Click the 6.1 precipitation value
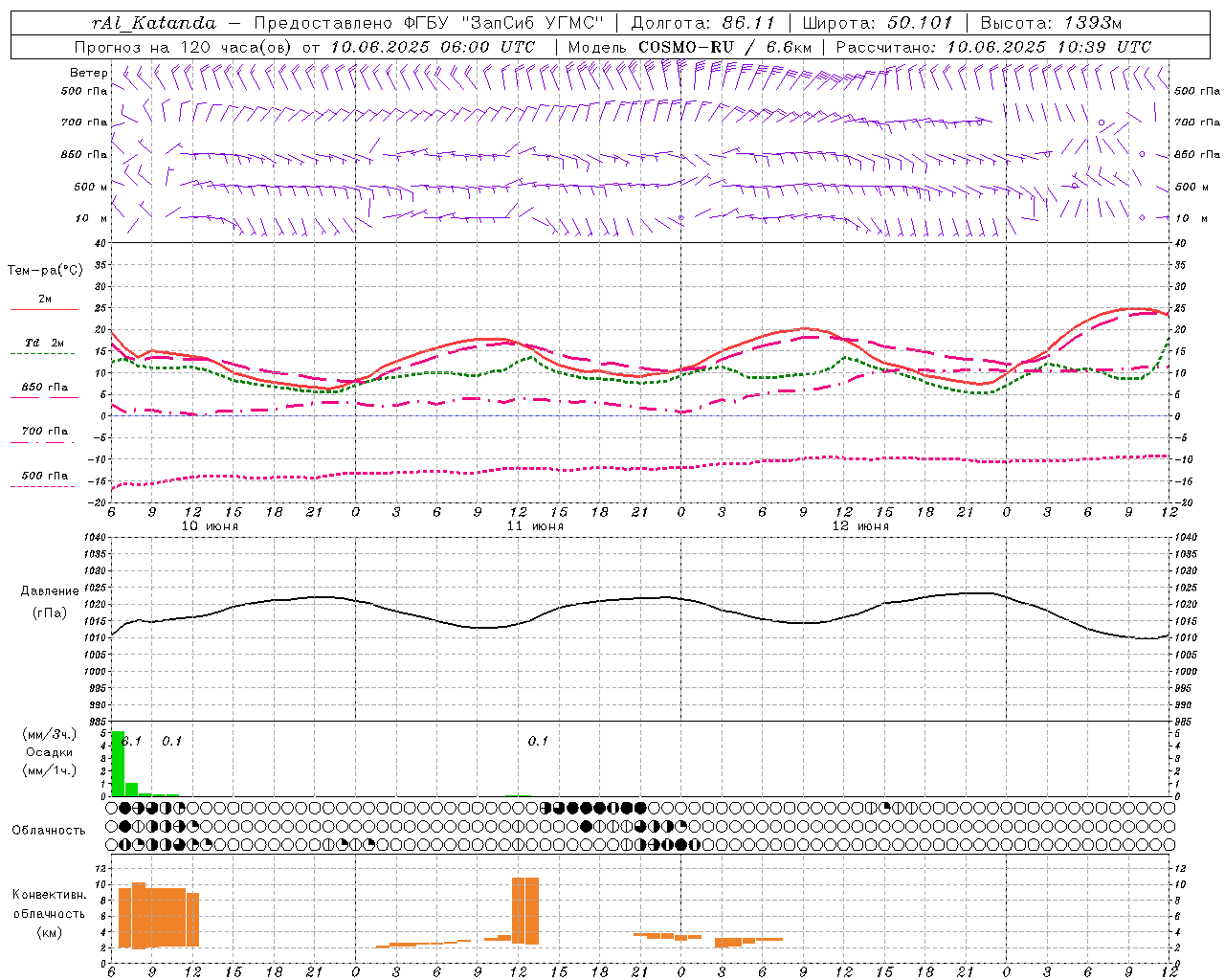The width and height of the screenshot is (1225, 980). (x=132, y=741)
